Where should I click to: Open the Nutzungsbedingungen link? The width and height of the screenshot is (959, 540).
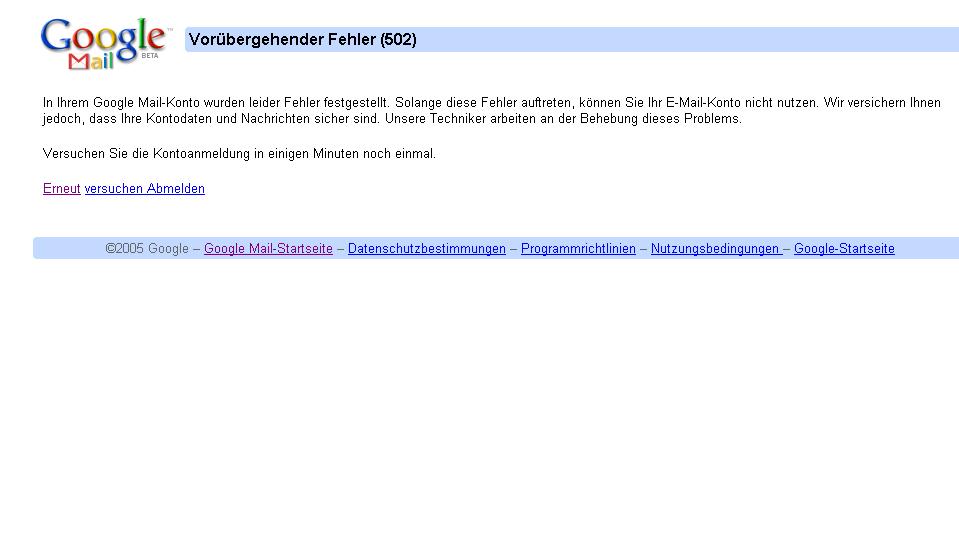click(x=716, y=248)
